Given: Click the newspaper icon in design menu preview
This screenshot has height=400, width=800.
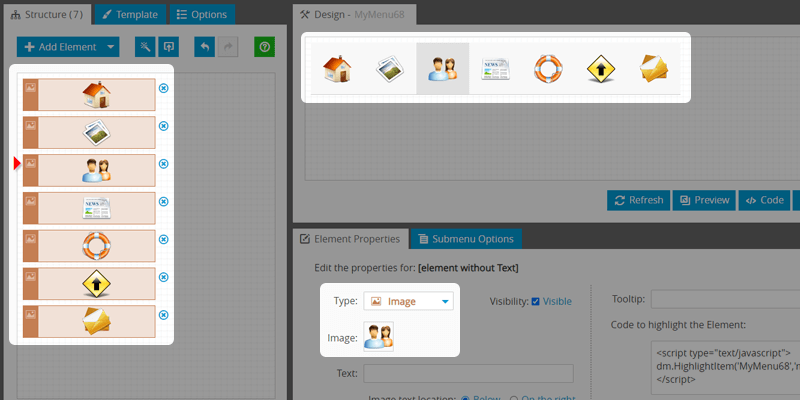Looking at the screenshot, I should [x=495, y=69].
